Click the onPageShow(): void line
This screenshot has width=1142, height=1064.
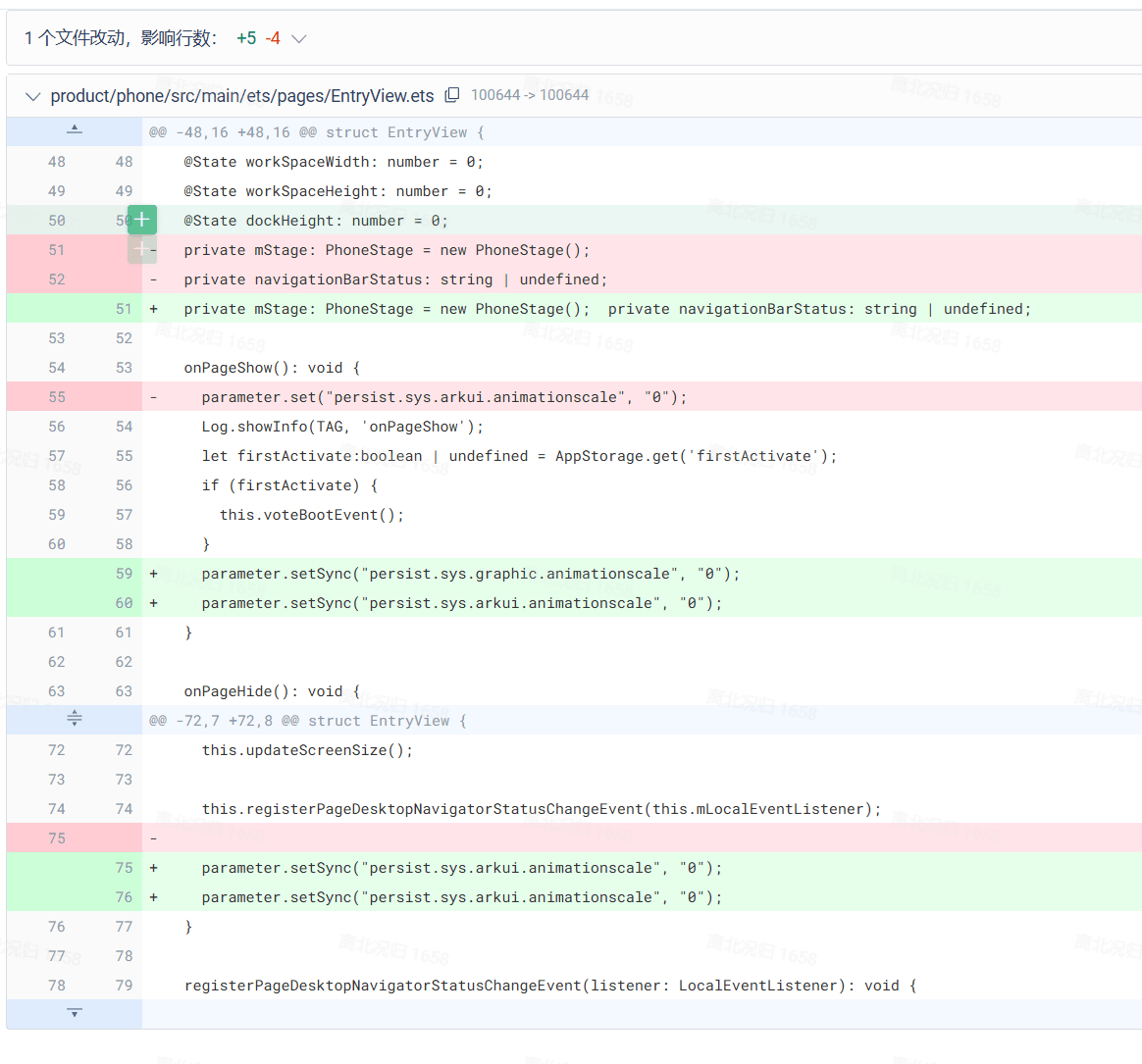point(272,369)
